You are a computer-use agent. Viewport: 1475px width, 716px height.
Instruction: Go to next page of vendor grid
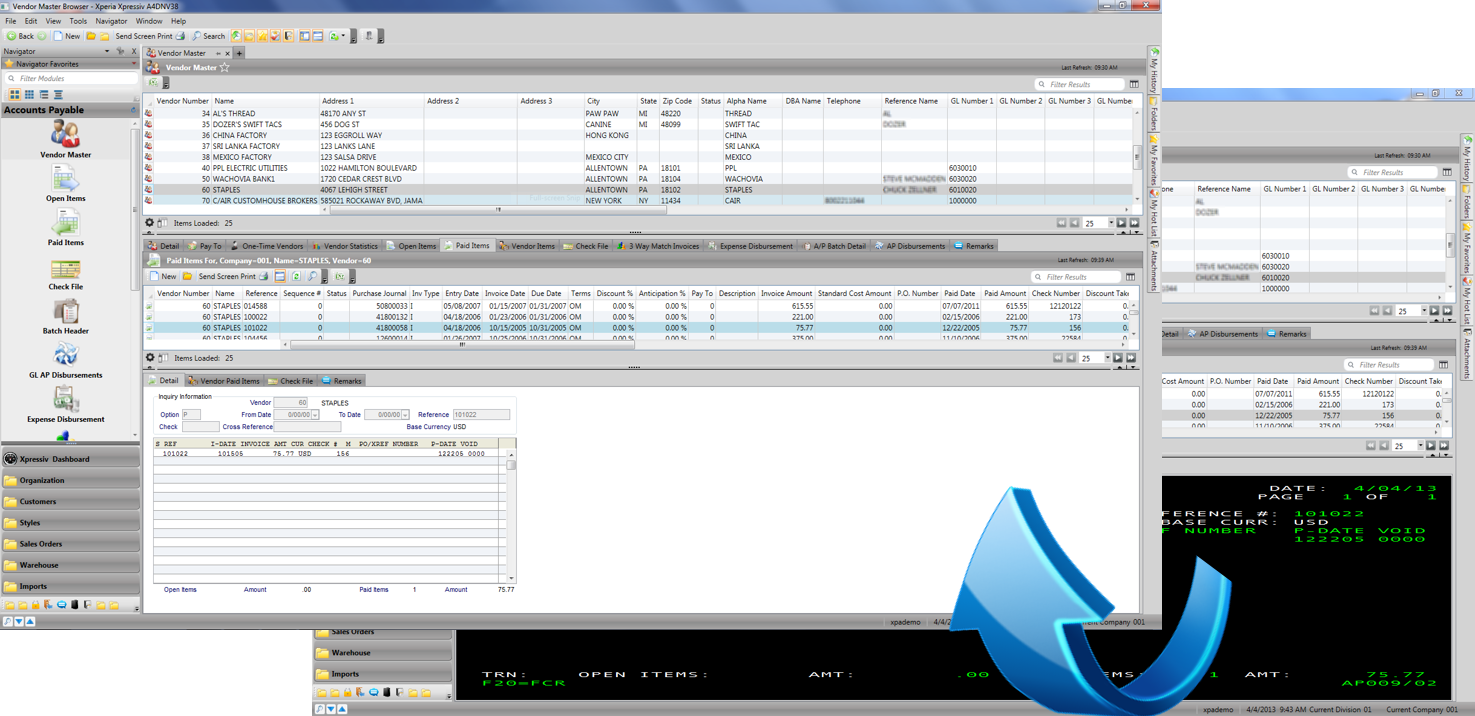pyautogui.click(x=1121, y=223)
